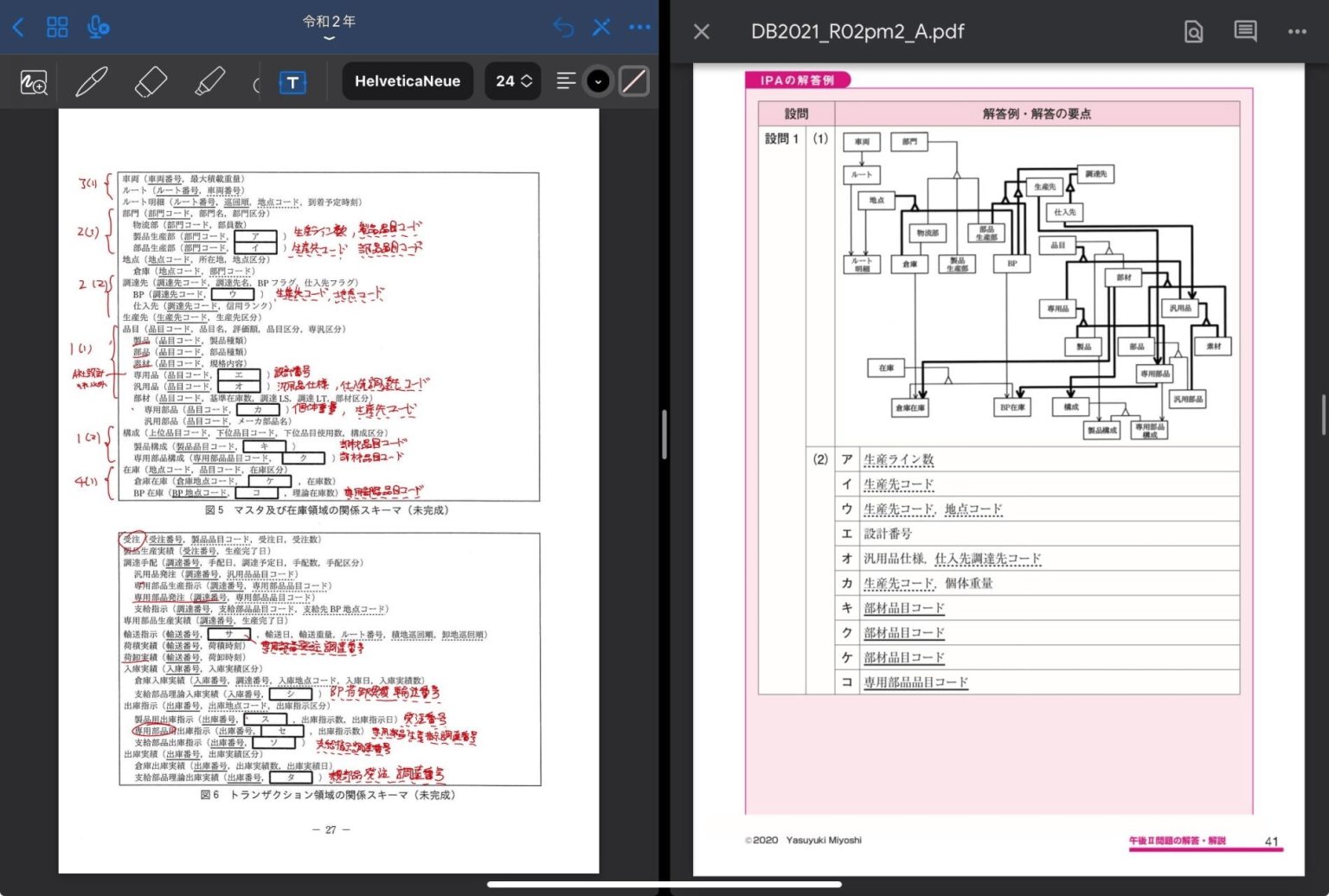The width and height of the screenshot is (1329, 896).
Task: Tap the text alignment control
Action: [566, 80]
